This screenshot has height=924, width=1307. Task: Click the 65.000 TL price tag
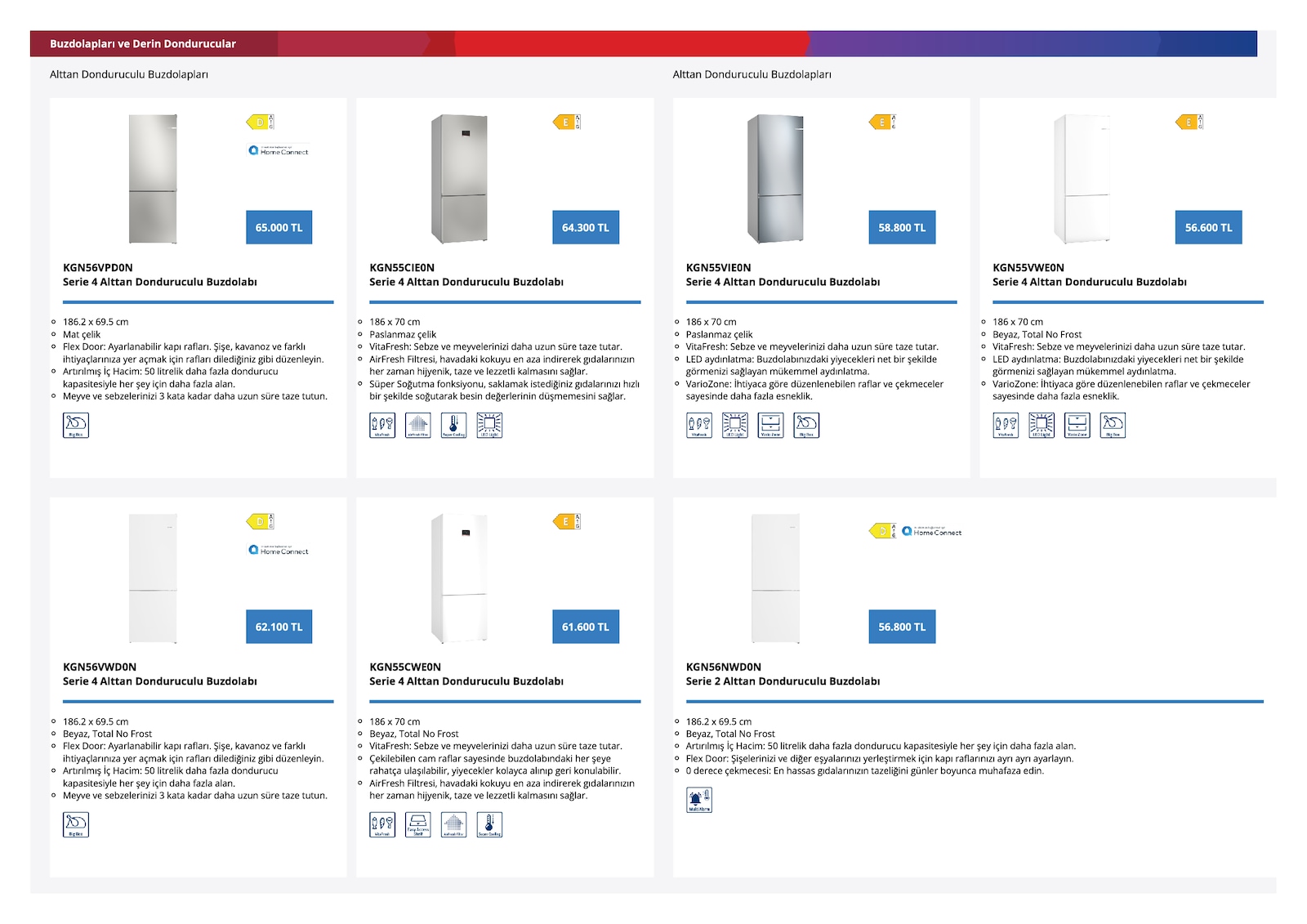pos(279,227)
